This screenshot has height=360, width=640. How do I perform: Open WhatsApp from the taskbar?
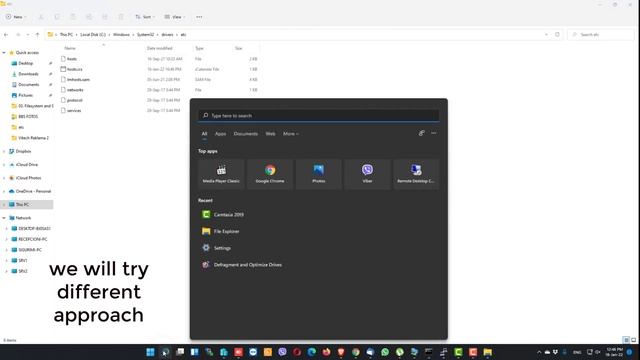point(385,352)
